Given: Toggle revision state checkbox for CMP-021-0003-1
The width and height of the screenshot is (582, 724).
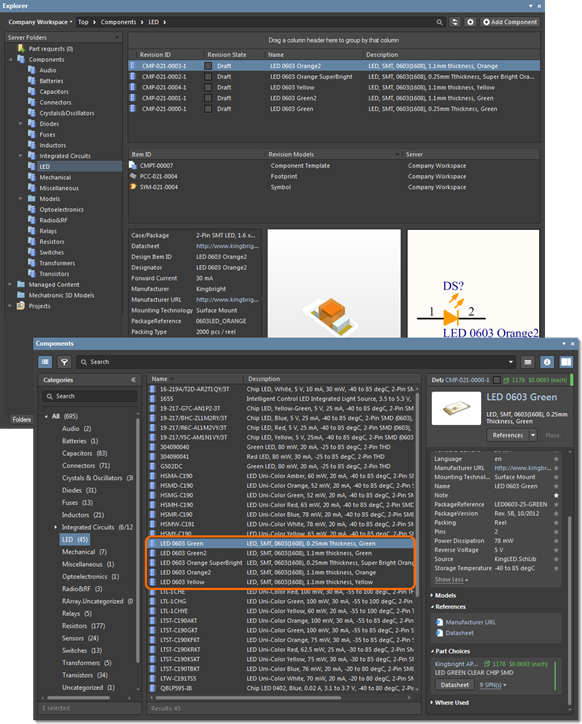Looking at the screenshot, I should pyautogui.click(x=208, y=66).
